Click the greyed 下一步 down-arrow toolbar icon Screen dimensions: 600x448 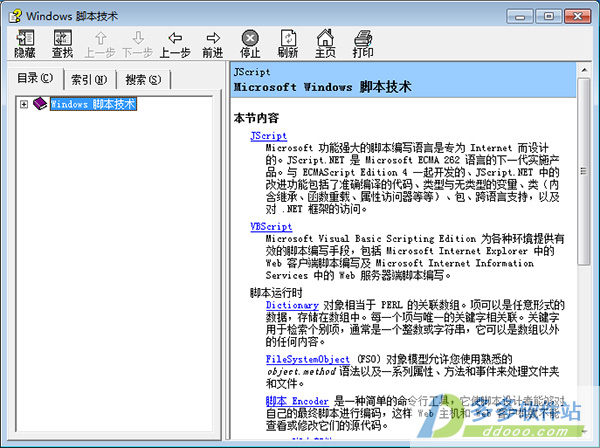[138, 44]
